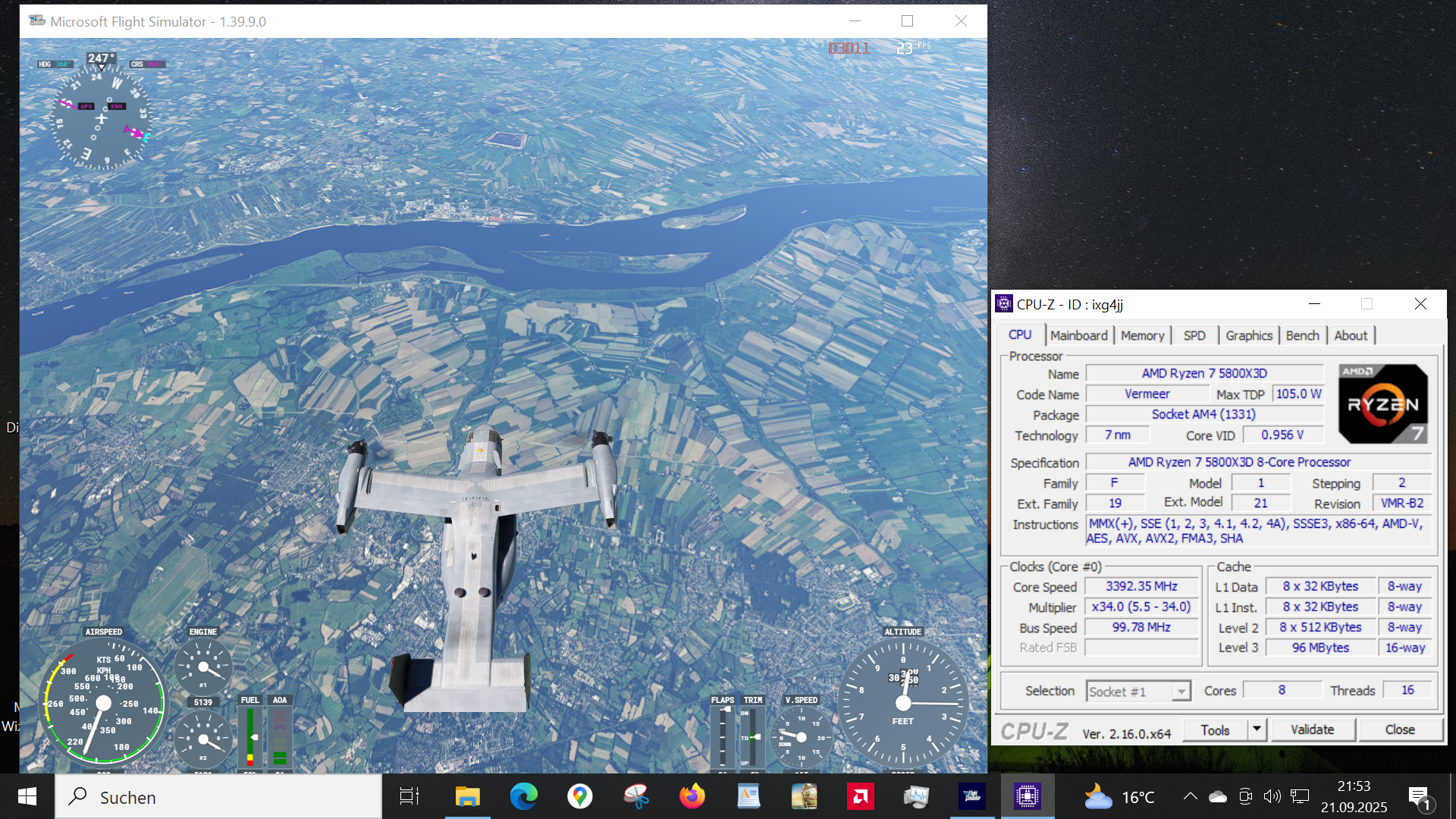This screenshot has height=819, width=1456.
Task: Click inside the Suchen search field
Action: 220,796
